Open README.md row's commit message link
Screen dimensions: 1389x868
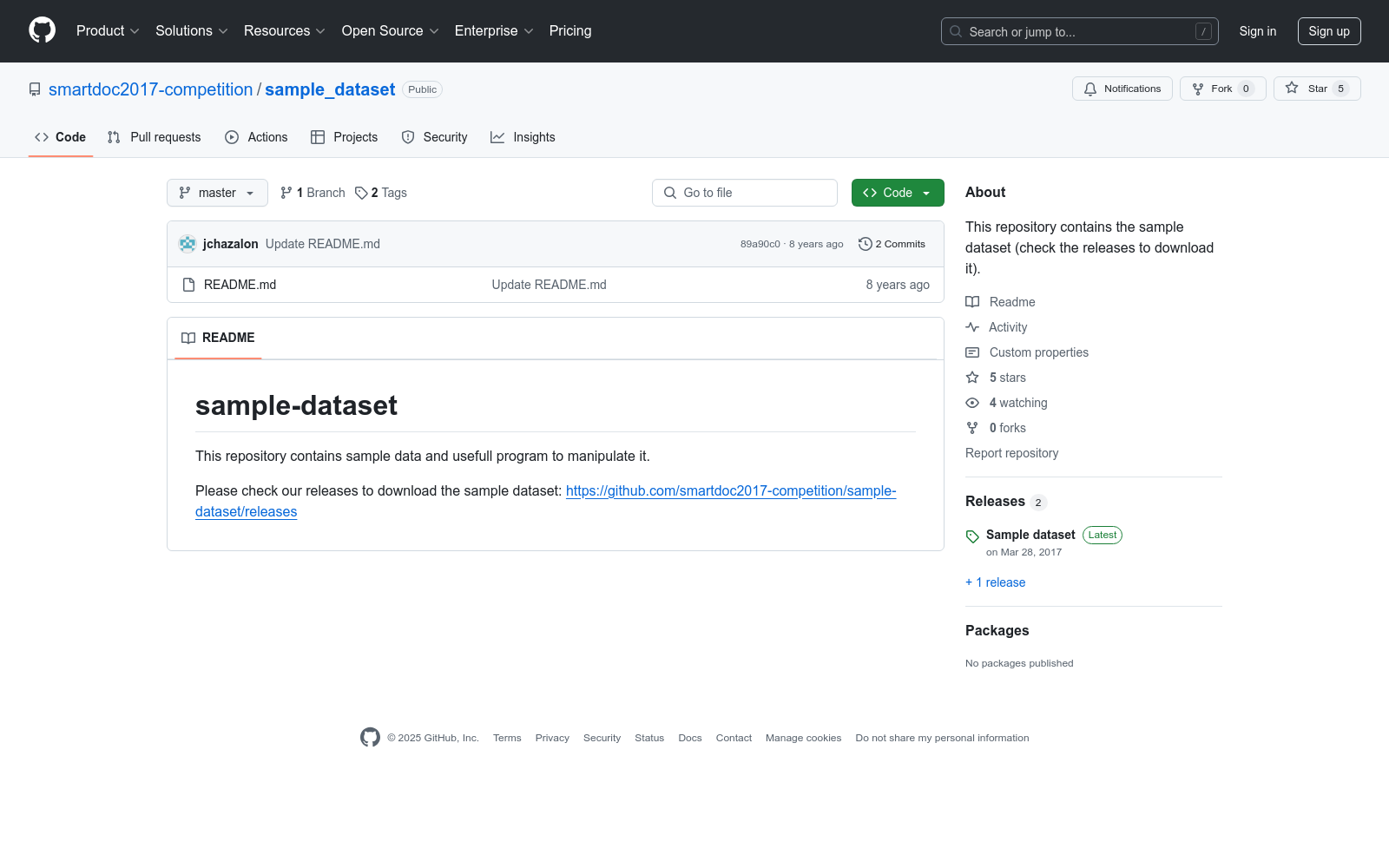[550, 285]
